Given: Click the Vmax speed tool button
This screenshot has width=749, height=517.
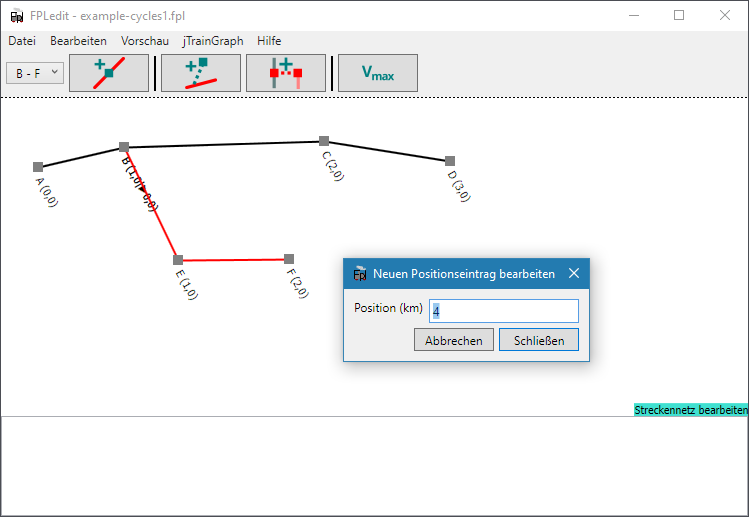Looking at the screenshot, I should [378, 73].
